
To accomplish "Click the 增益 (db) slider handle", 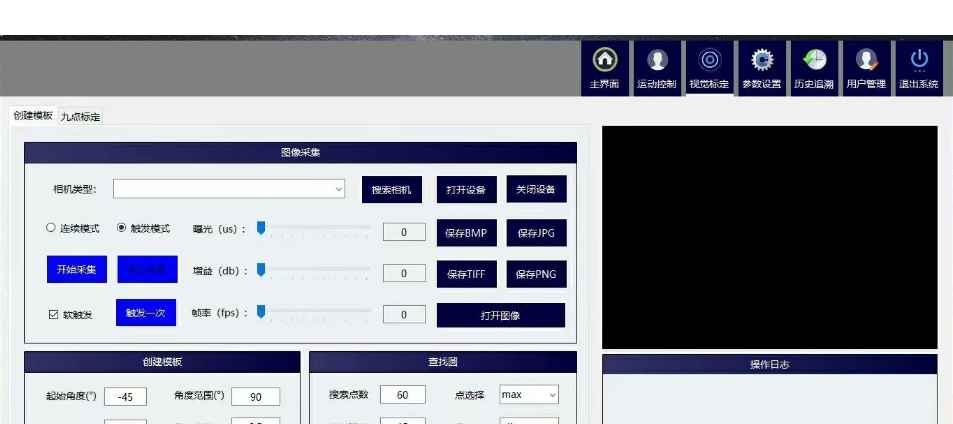I will [261, 270].
